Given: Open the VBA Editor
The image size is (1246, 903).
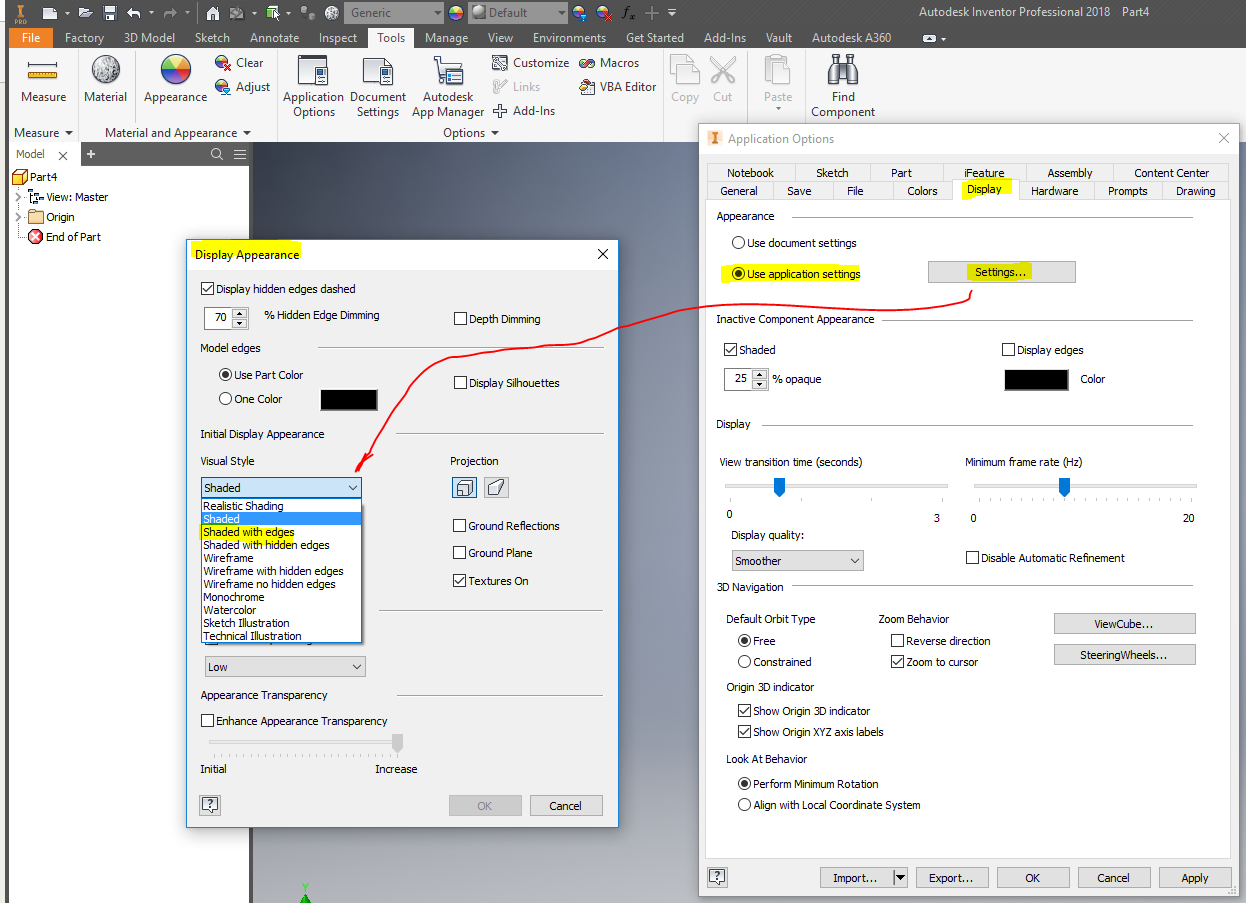Looking at the screenshot, I should (x=617, y=86).
